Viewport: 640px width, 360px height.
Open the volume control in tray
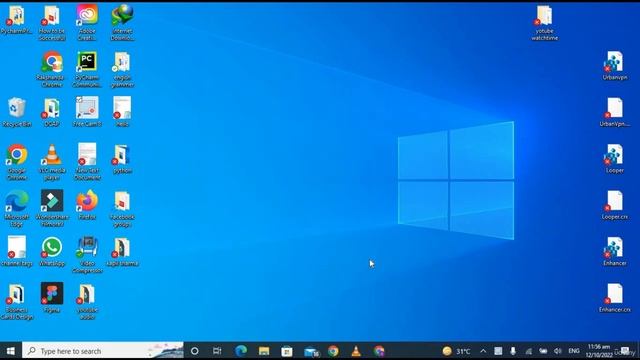(558, 351)
